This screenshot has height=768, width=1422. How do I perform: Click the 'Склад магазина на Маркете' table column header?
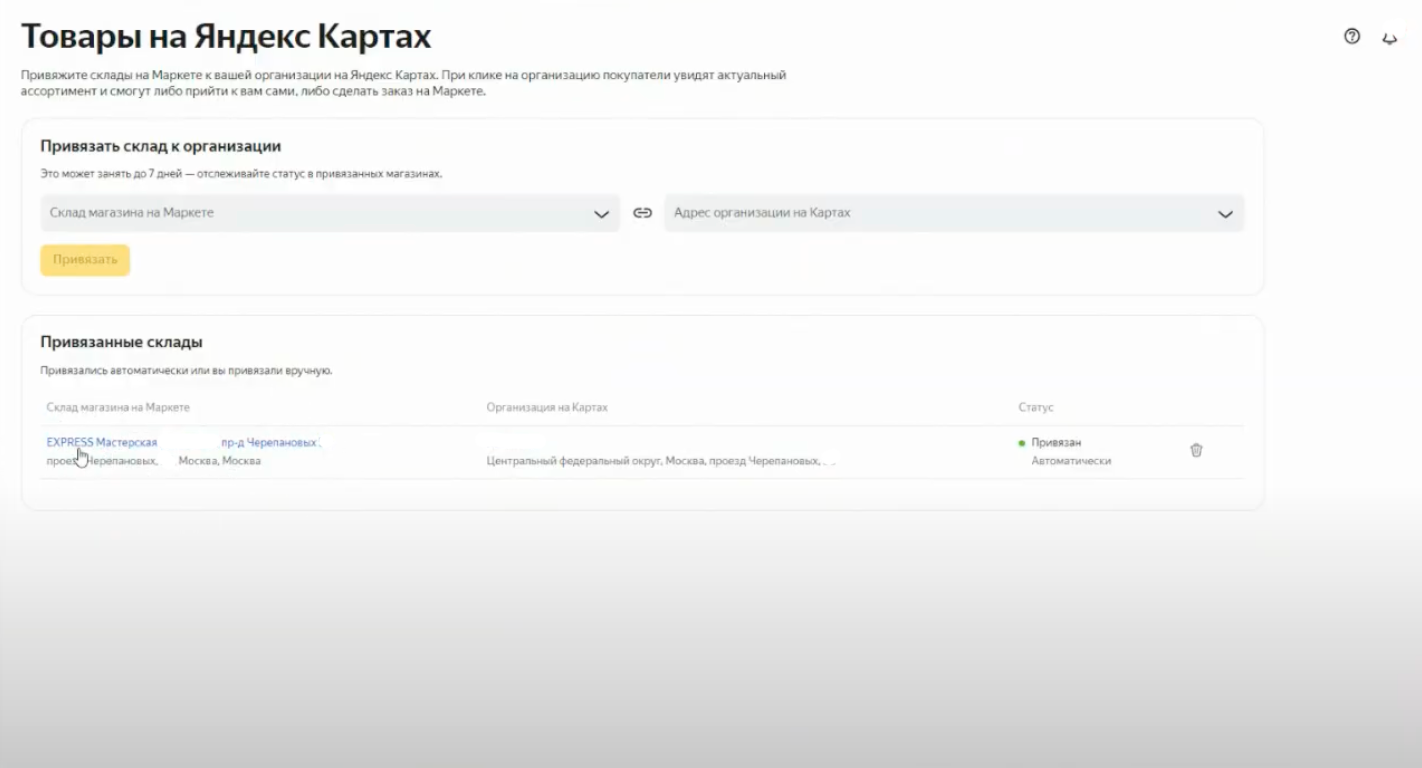tap(118, 408)
